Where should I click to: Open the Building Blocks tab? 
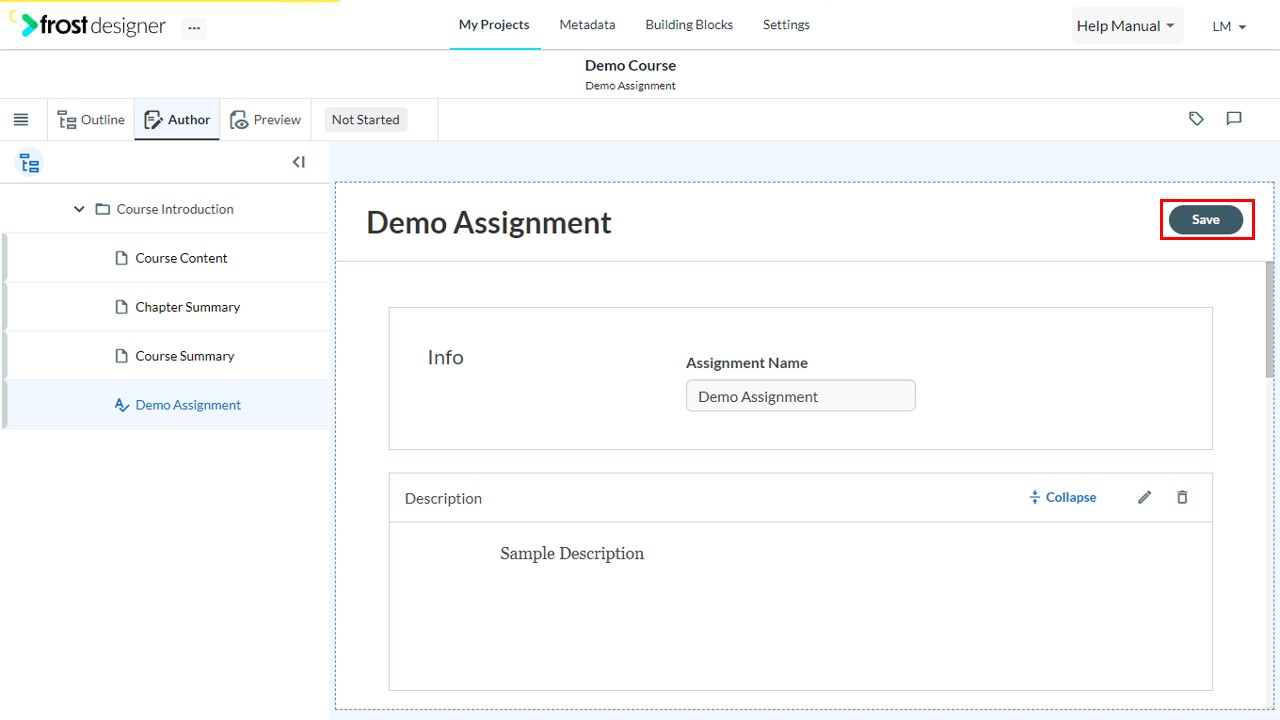689,25
